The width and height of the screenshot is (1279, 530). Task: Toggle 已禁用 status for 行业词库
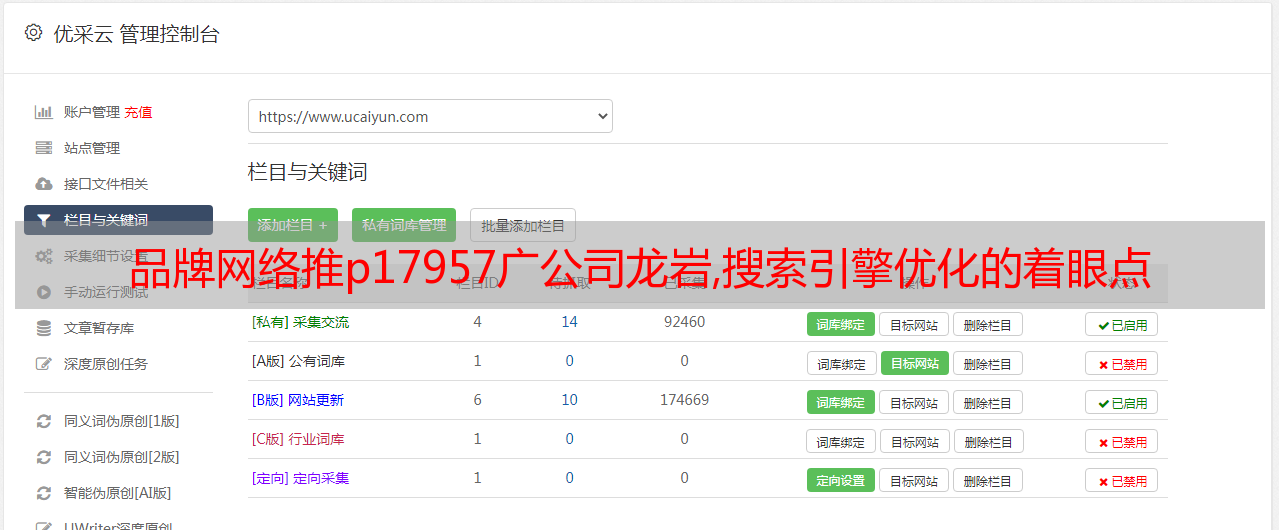coord(1122,441)
